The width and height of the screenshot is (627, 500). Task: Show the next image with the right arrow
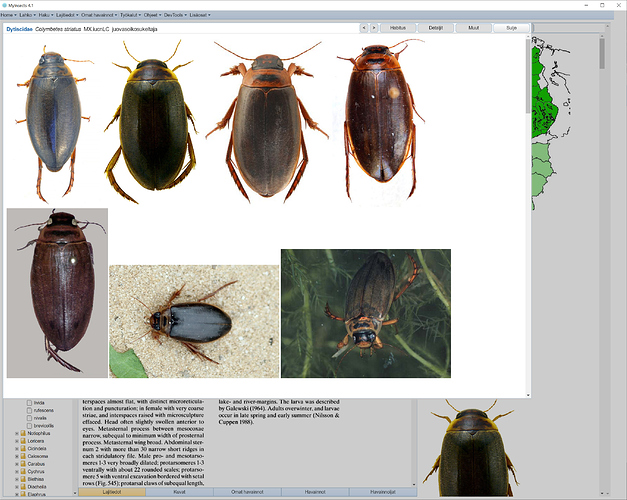click(x=374, y=28)
